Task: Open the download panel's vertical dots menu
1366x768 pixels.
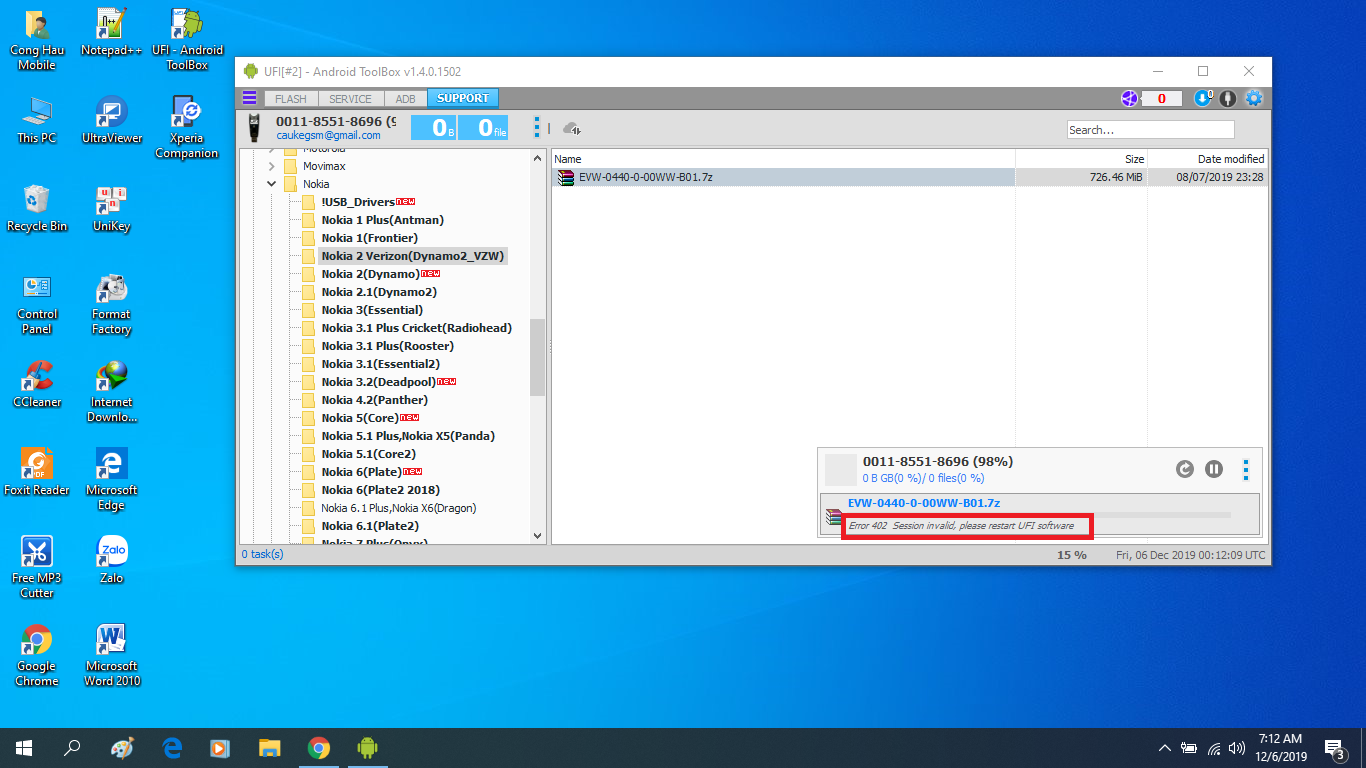Action: coord(1246,468)
